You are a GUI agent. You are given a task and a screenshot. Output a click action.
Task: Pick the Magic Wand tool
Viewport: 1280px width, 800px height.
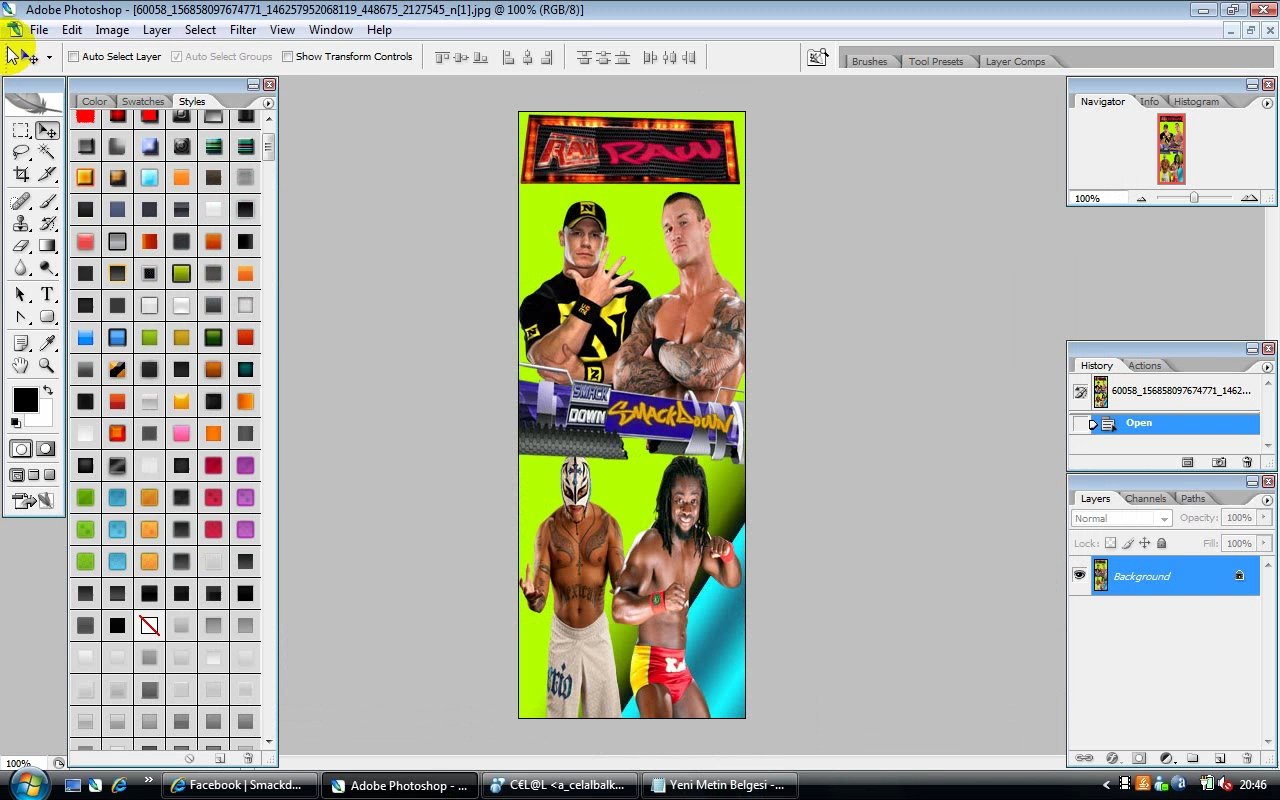point(47,152)
